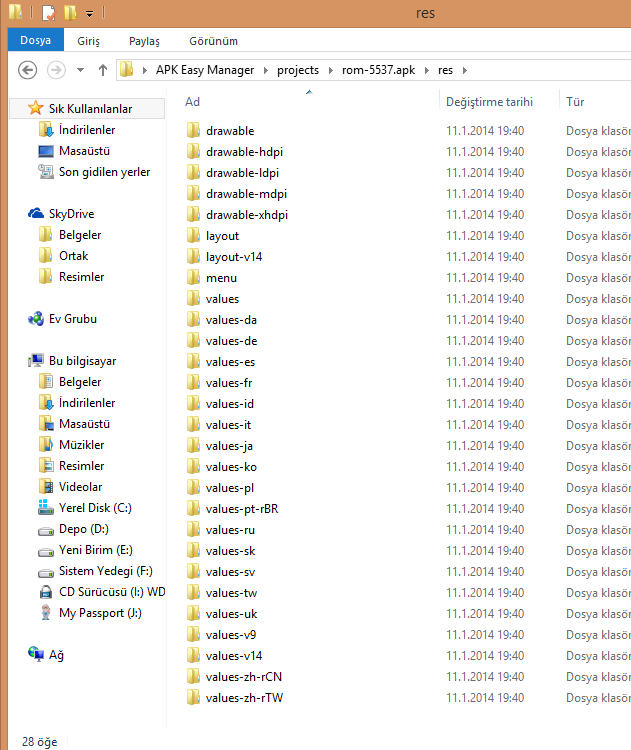Go up one folder level with Up arrow
Image resolution: width=631 pixels, height=750 pixels.
pyautogui.click(x=103, y=70)
